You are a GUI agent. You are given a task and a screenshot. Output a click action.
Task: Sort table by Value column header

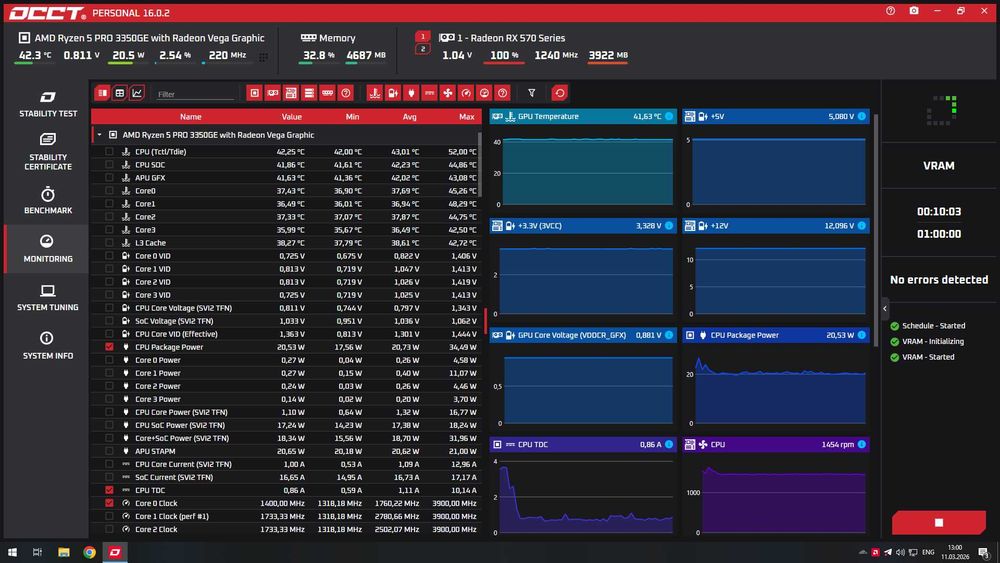coord(291,117)
